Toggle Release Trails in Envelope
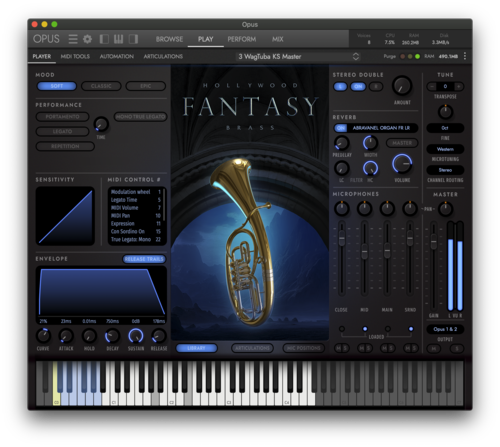Viewport: 500px width, 447px height. [144, 259]
